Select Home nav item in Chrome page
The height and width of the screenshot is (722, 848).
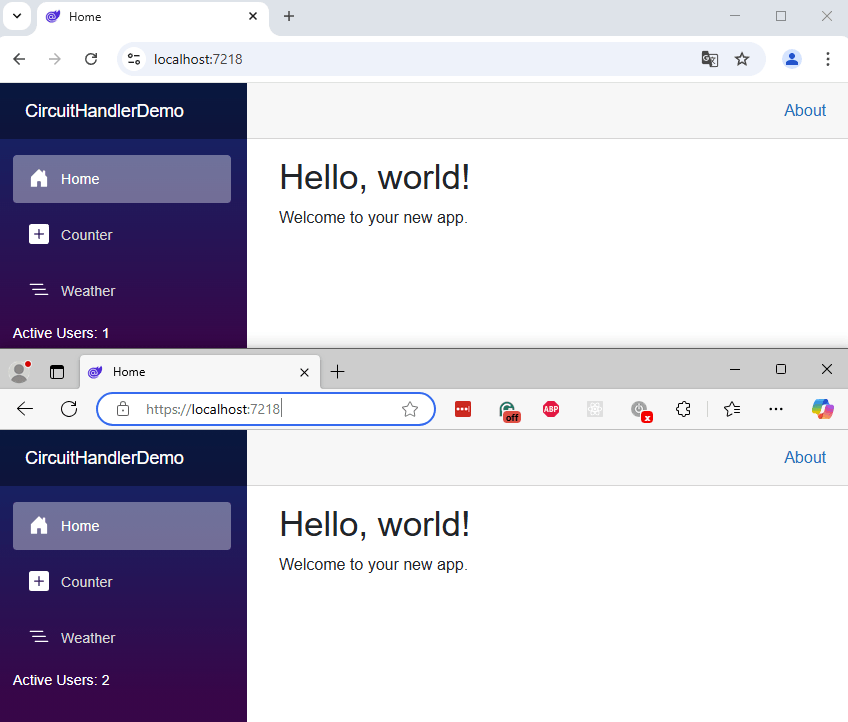pyautogui.click(x=122, y=179)
